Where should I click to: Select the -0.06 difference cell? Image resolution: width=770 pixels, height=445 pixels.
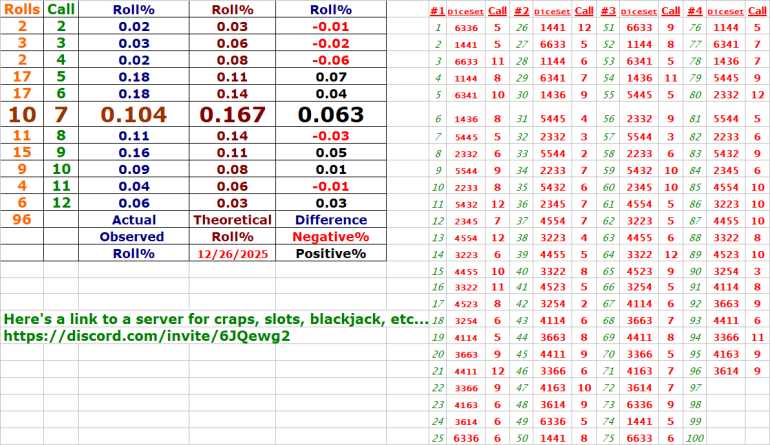tap(331, 60)
